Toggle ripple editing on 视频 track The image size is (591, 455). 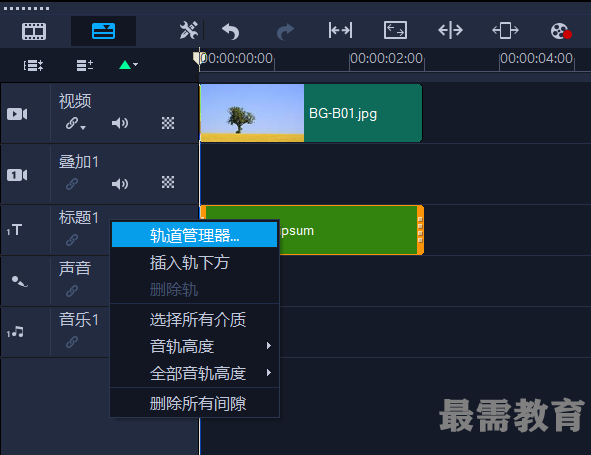click(x=72, y=123)
